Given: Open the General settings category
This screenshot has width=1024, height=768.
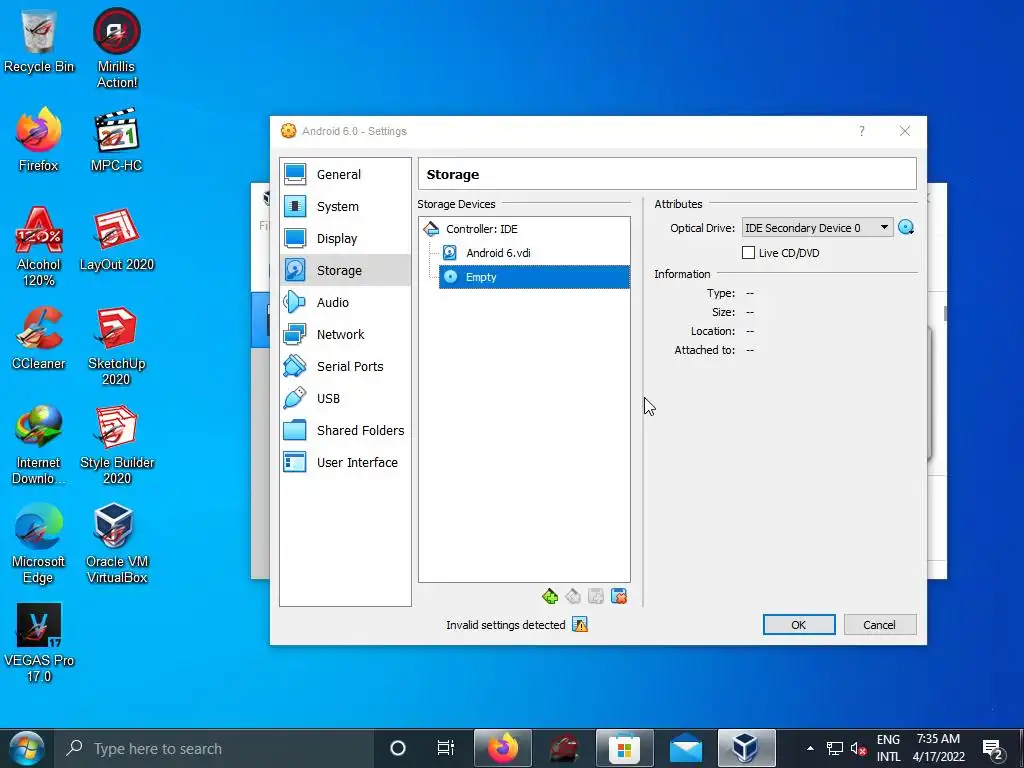Looking at the screenshot, I should tap(345, 174).
